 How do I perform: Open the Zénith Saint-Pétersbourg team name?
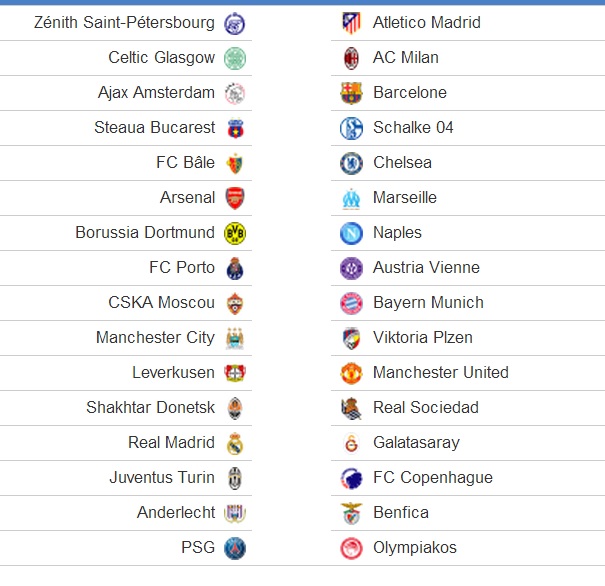point(124,22)
